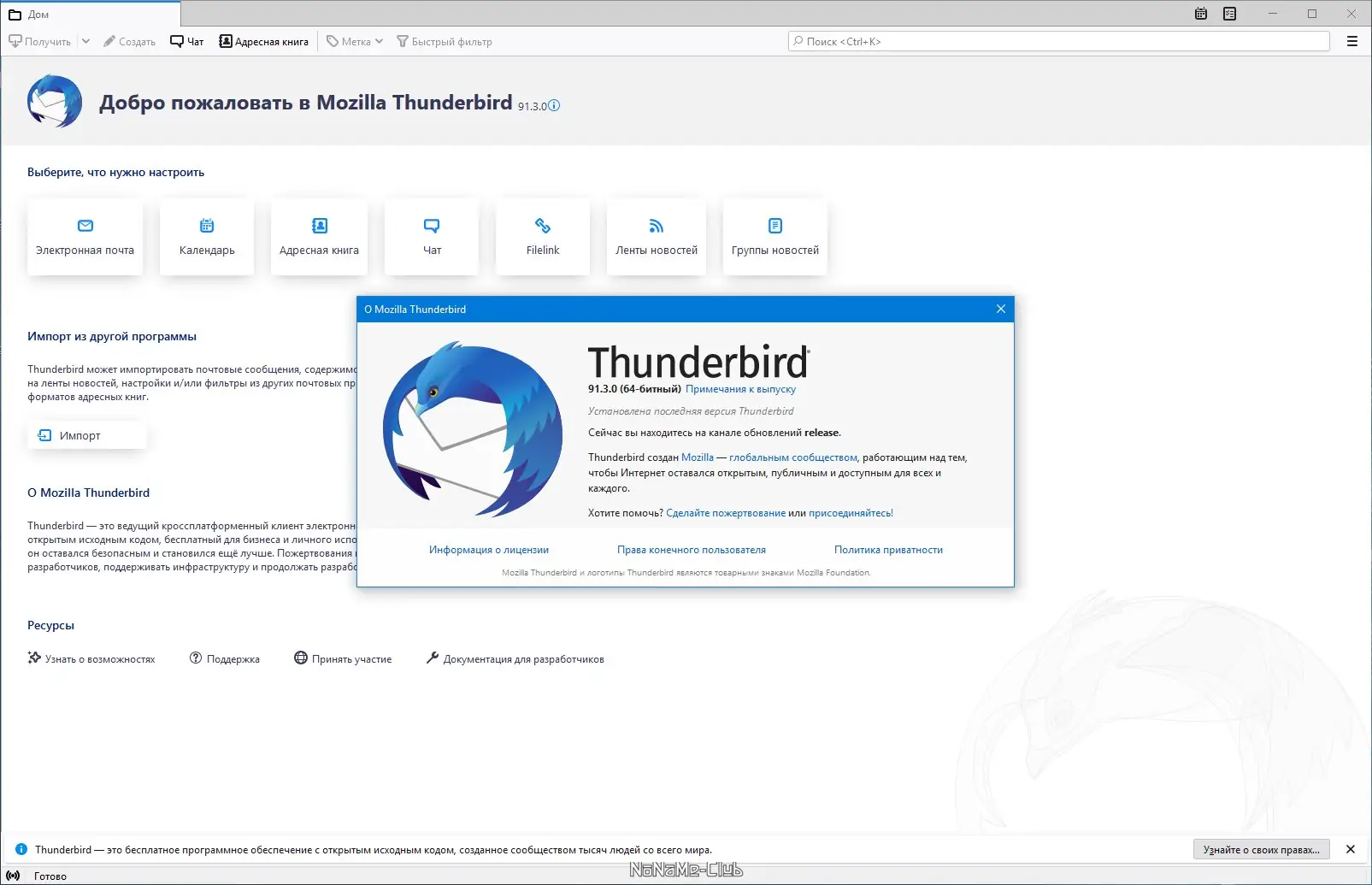Viewport: 1372px width, 885px height.
Task: Open the Чат toolbar button
Action: (x=186, y=41)
